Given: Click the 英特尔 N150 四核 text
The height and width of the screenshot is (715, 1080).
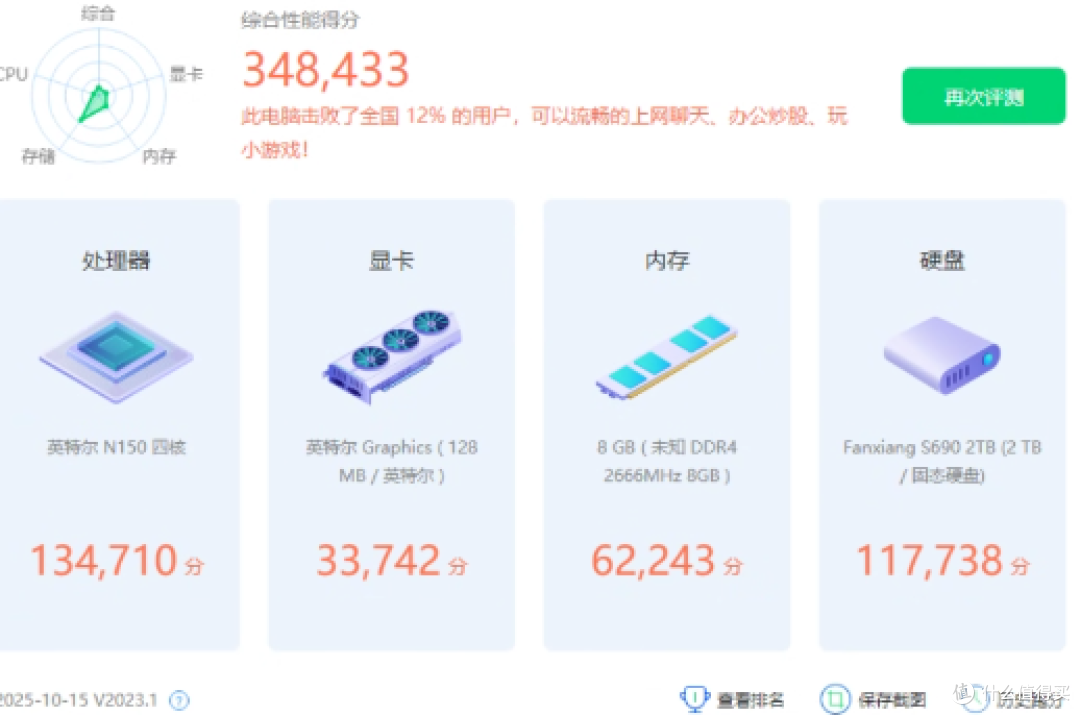Looking at the screenshot, I should 116,447.
